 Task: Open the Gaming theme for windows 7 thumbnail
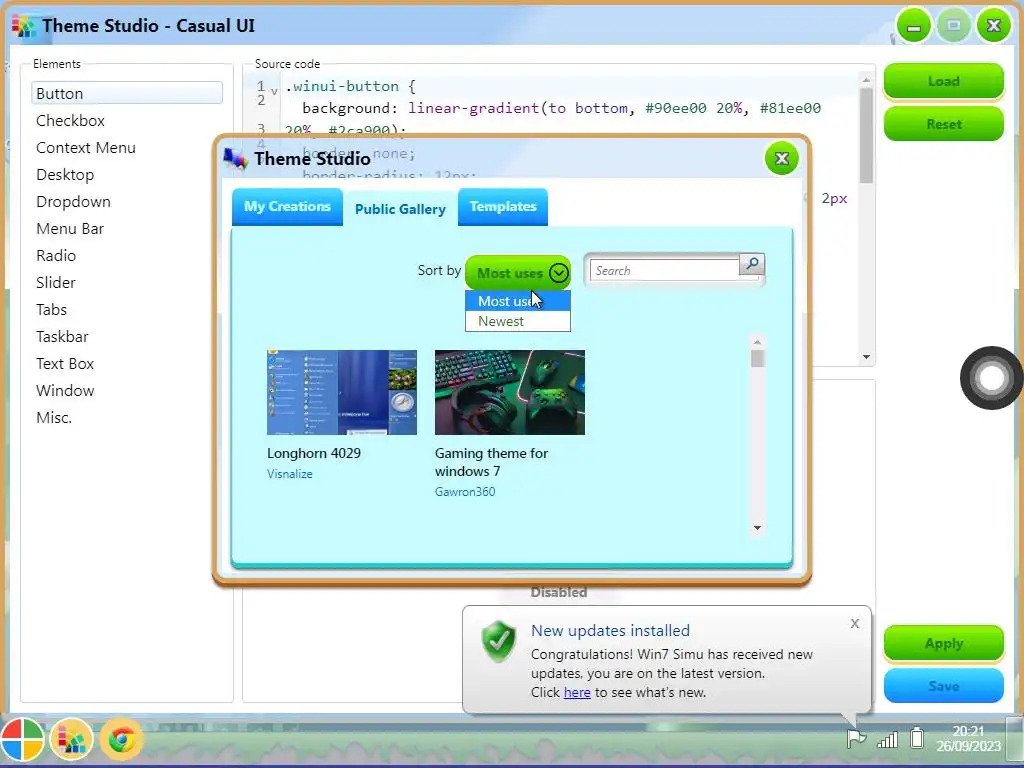click(x=509, y=392)
